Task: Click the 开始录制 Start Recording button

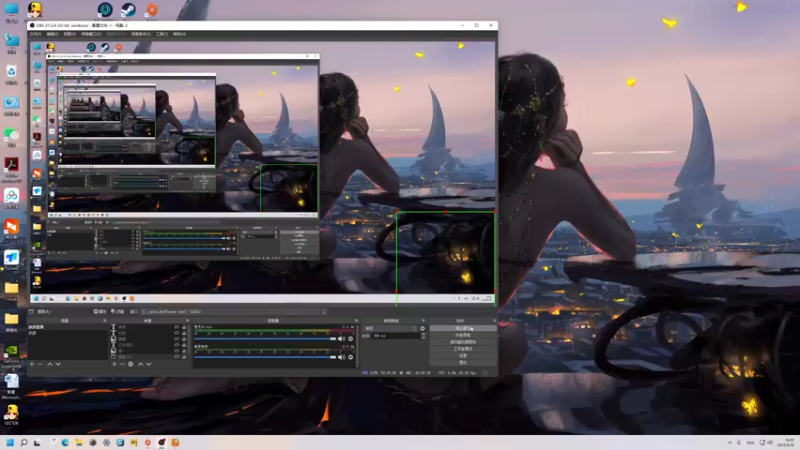Action: coord(463,335)
